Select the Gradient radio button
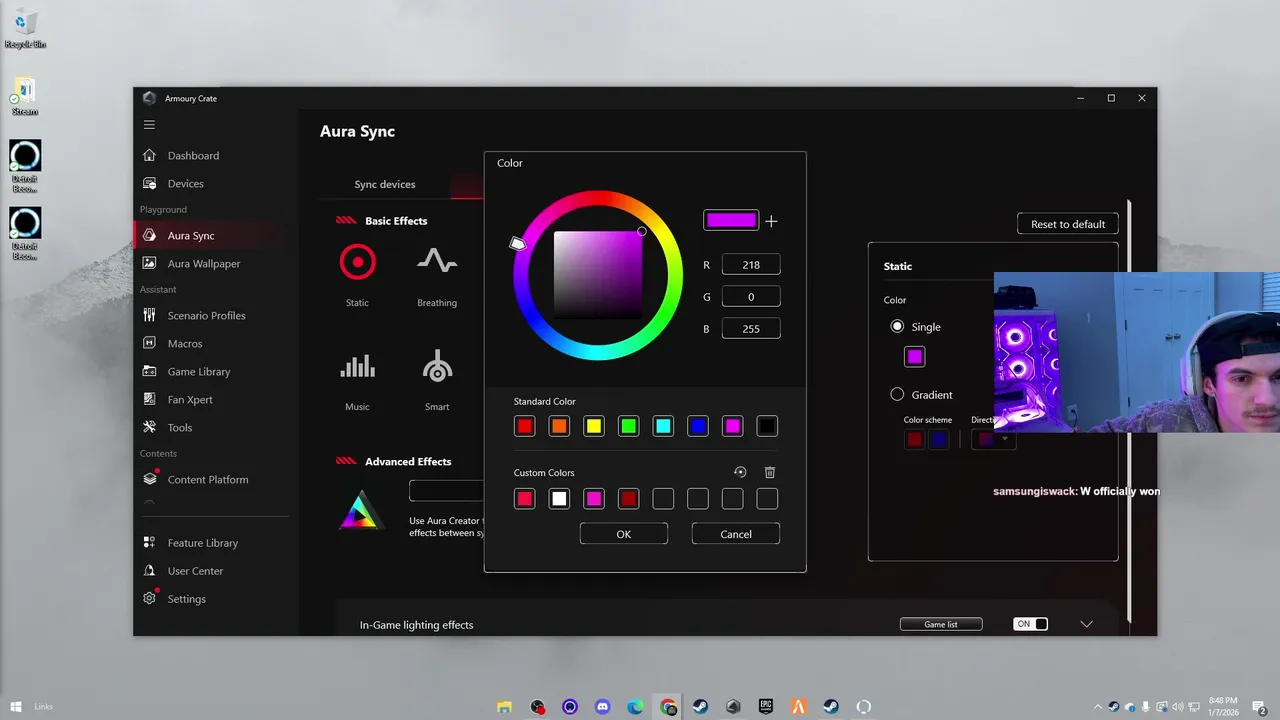Image resolution: width=1280 pixels, height=720 pixels. click(x=897, y=394)
